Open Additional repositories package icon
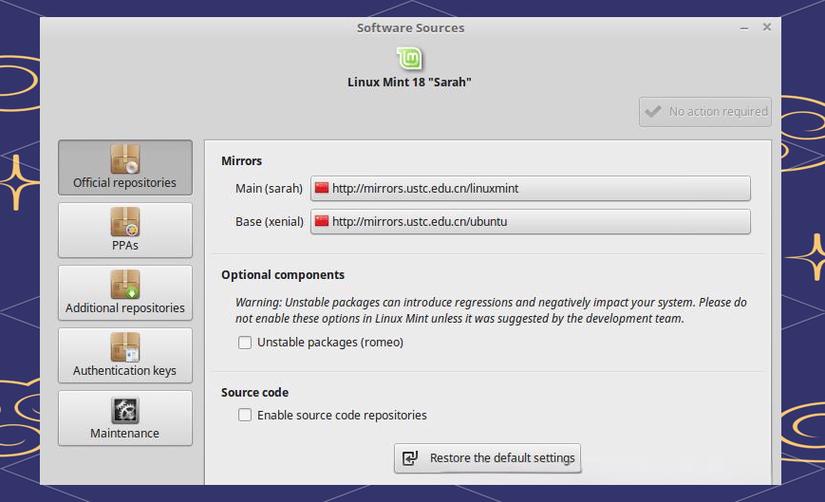 125,284
